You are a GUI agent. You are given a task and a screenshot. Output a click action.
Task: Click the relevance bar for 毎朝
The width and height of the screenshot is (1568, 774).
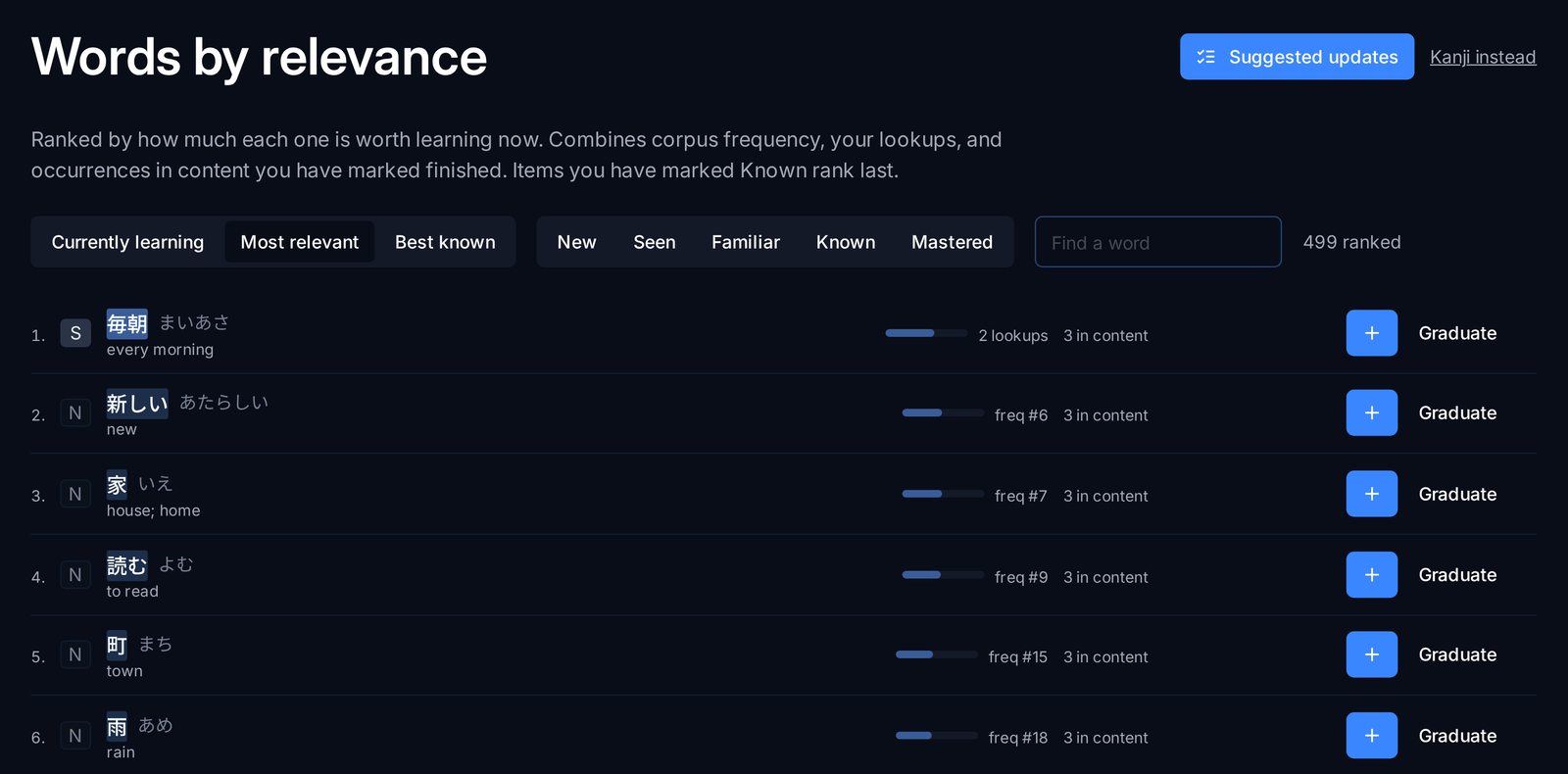926,333
